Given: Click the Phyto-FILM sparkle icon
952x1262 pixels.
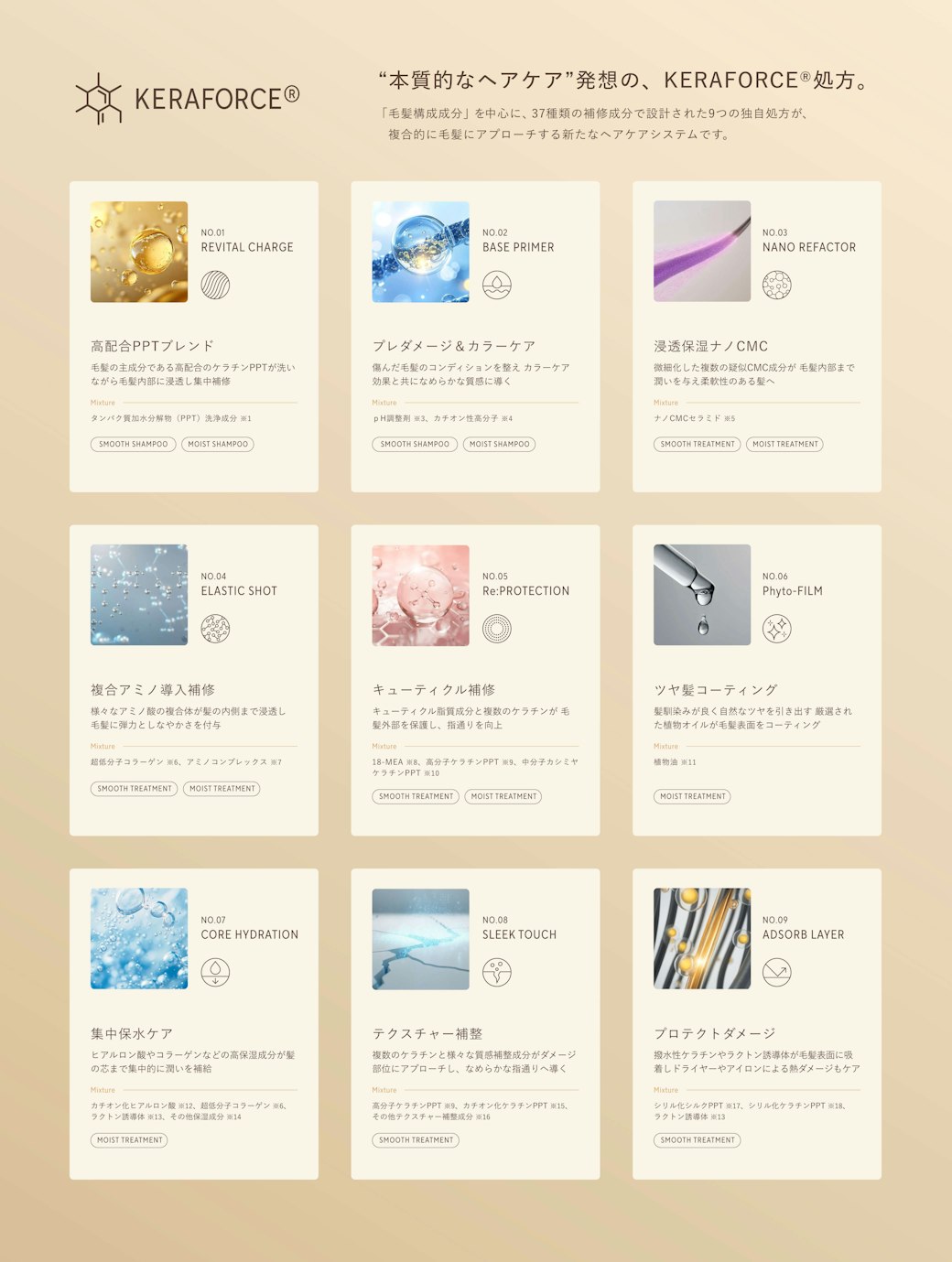Looking at the screenshot, I should (x=776, y=629).
